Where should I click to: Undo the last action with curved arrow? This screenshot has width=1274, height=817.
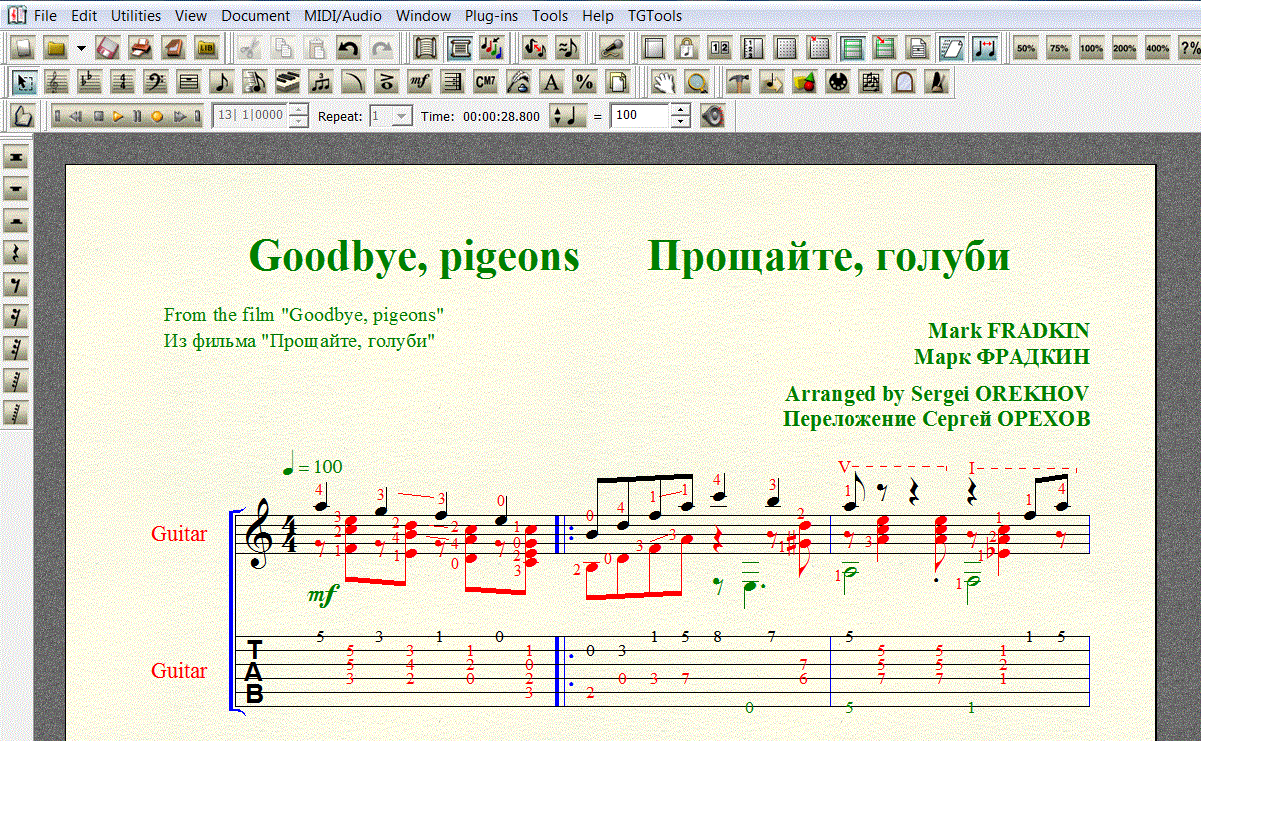[x=347, y=48]
